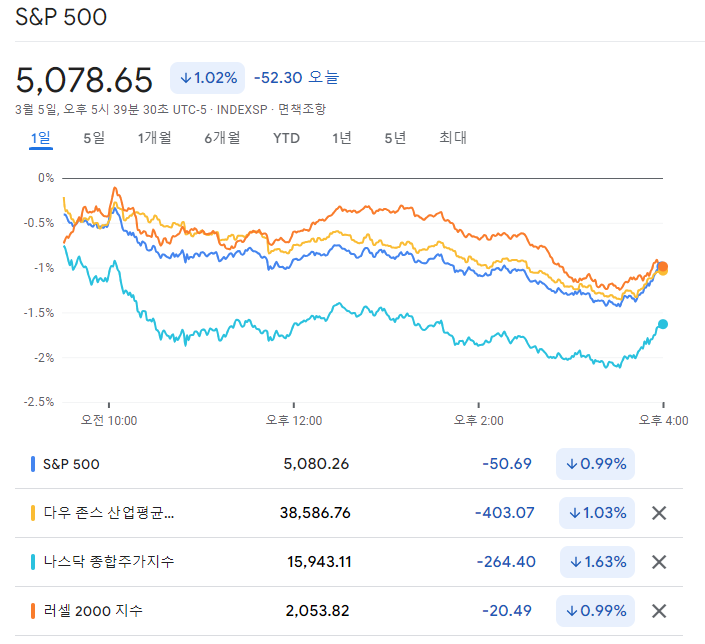
Task: Remove the 다우 존스 산업평균 comparison
Action: pos(659,513)
